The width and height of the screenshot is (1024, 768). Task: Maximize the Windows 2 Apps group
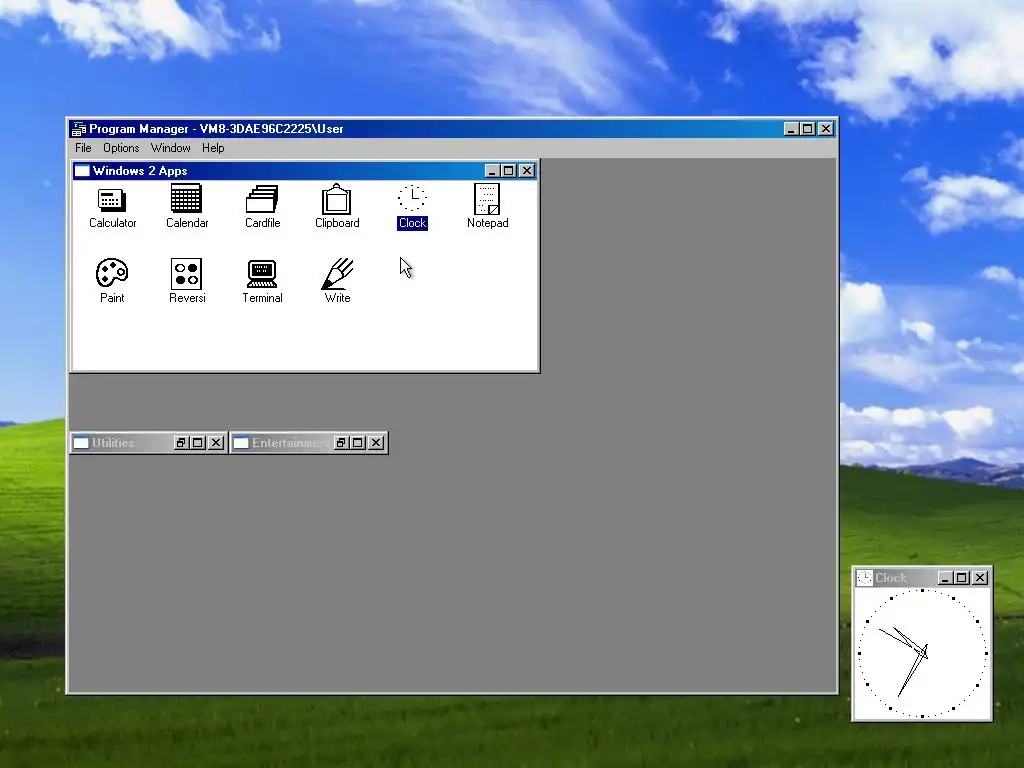(509, 171)
